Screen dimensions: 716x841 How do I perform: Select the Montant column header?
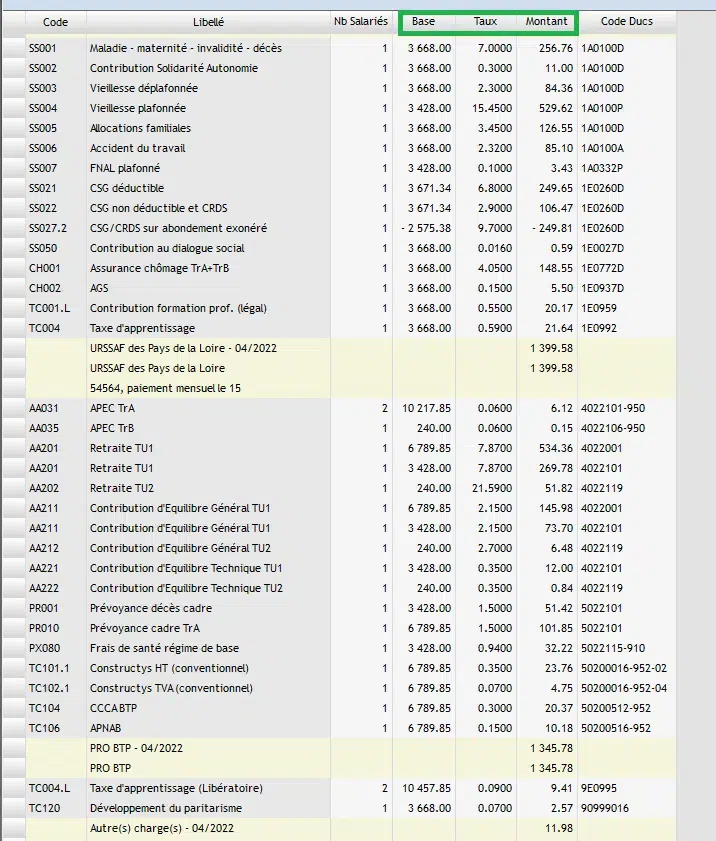(546, 21)
